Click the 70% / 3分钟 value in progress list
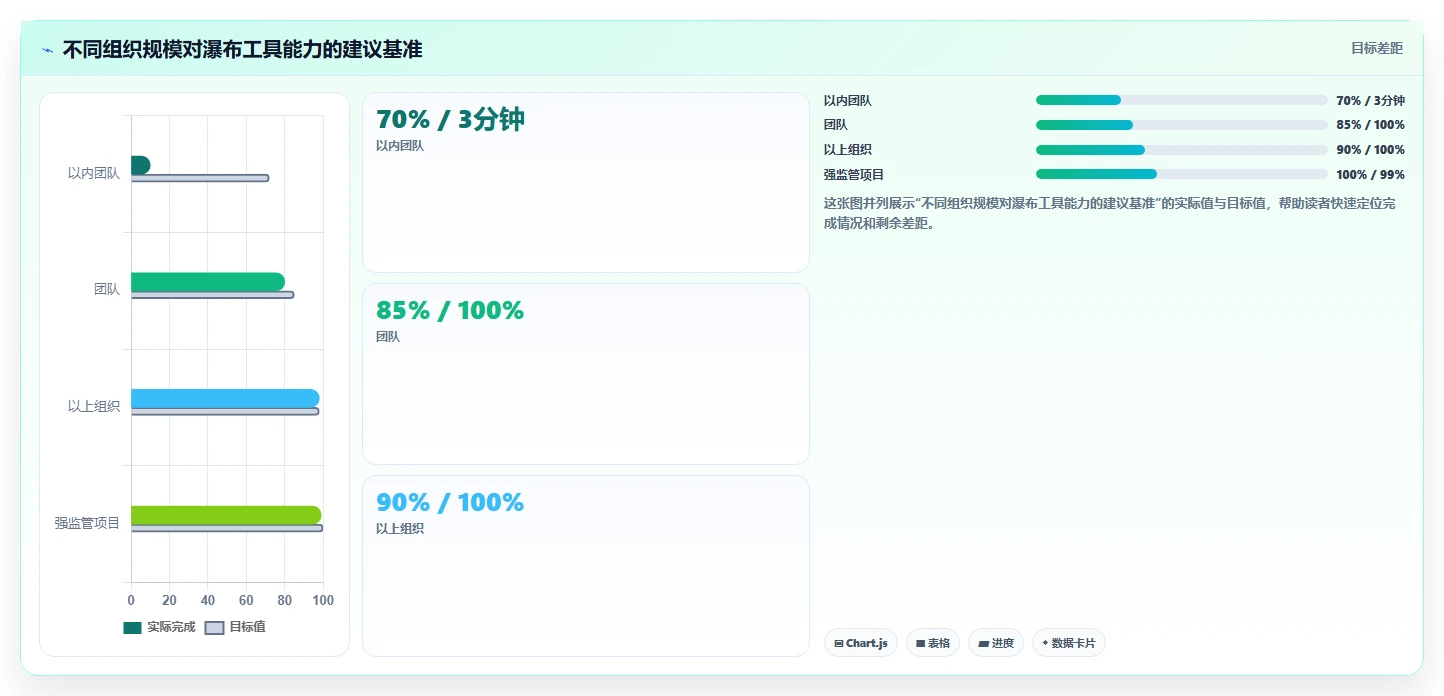This screenshot has width=1444, height=696. point(1370,100)
